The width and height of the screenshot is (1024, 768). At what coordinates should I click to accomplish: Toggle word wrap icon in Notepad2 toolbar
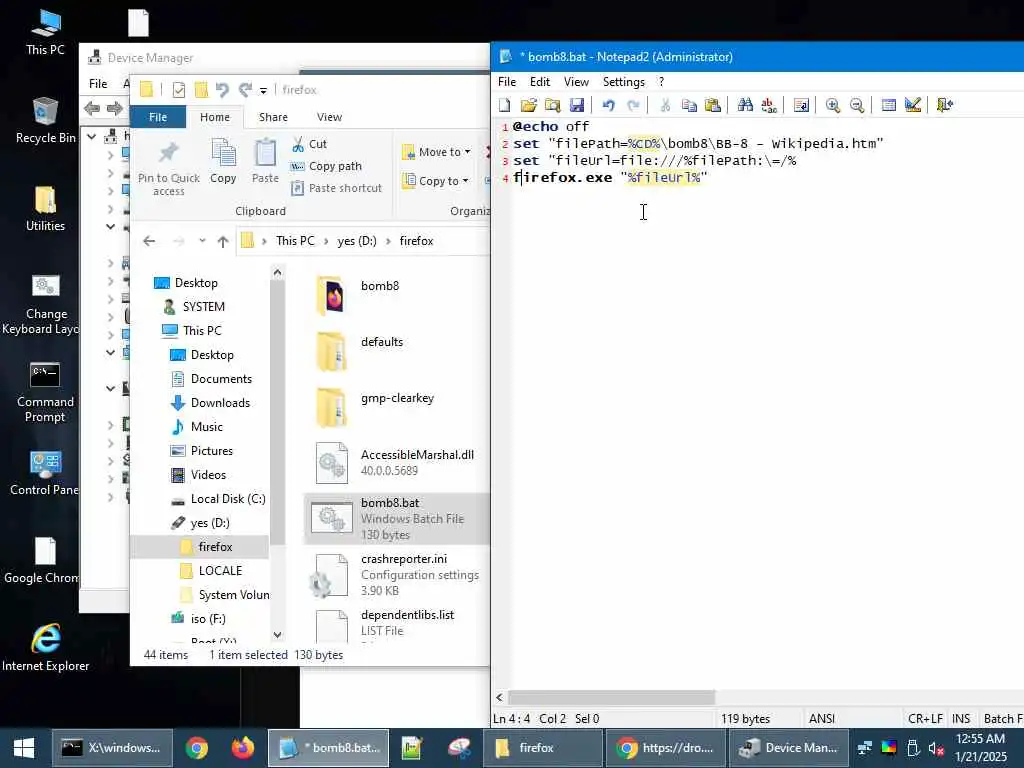pyautogui.click(x=801, y=105)
